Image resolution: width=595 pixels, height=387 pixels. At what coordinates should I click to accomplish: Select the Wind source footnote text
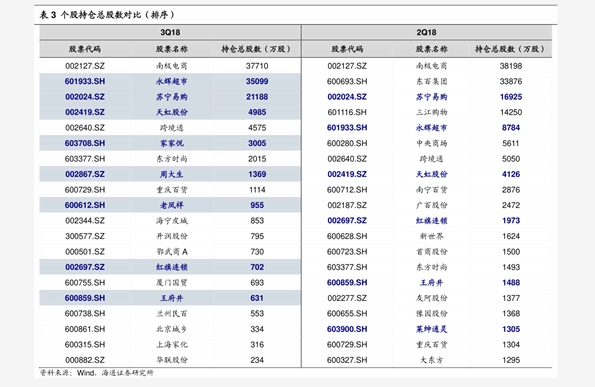click(97, 373)
